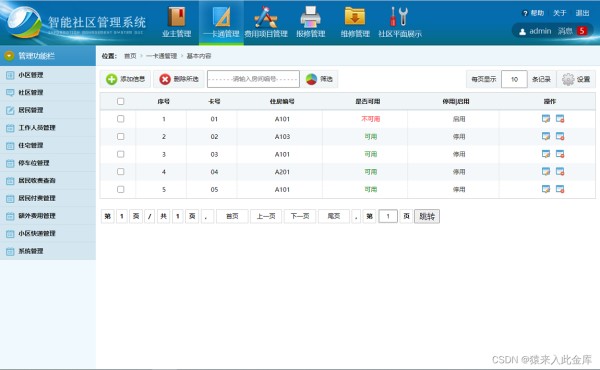Edit the A201 row with card 04

[546, 171]
